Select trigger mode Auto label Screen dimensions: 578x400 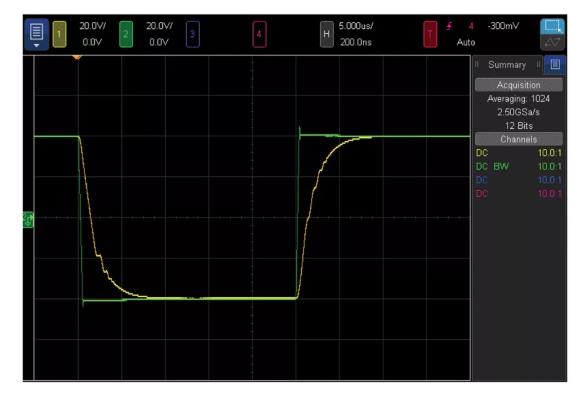click(466, 42)
